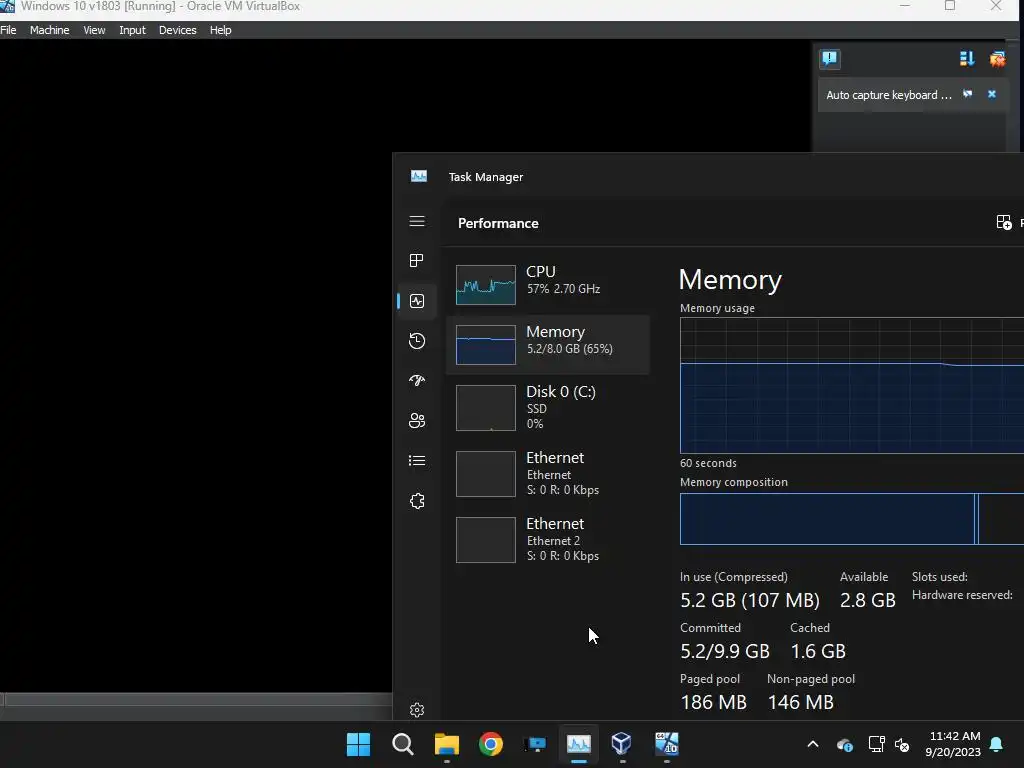Click the 146 MB non-paged pool value
The image size is (1024, 768).
[801, 702]
